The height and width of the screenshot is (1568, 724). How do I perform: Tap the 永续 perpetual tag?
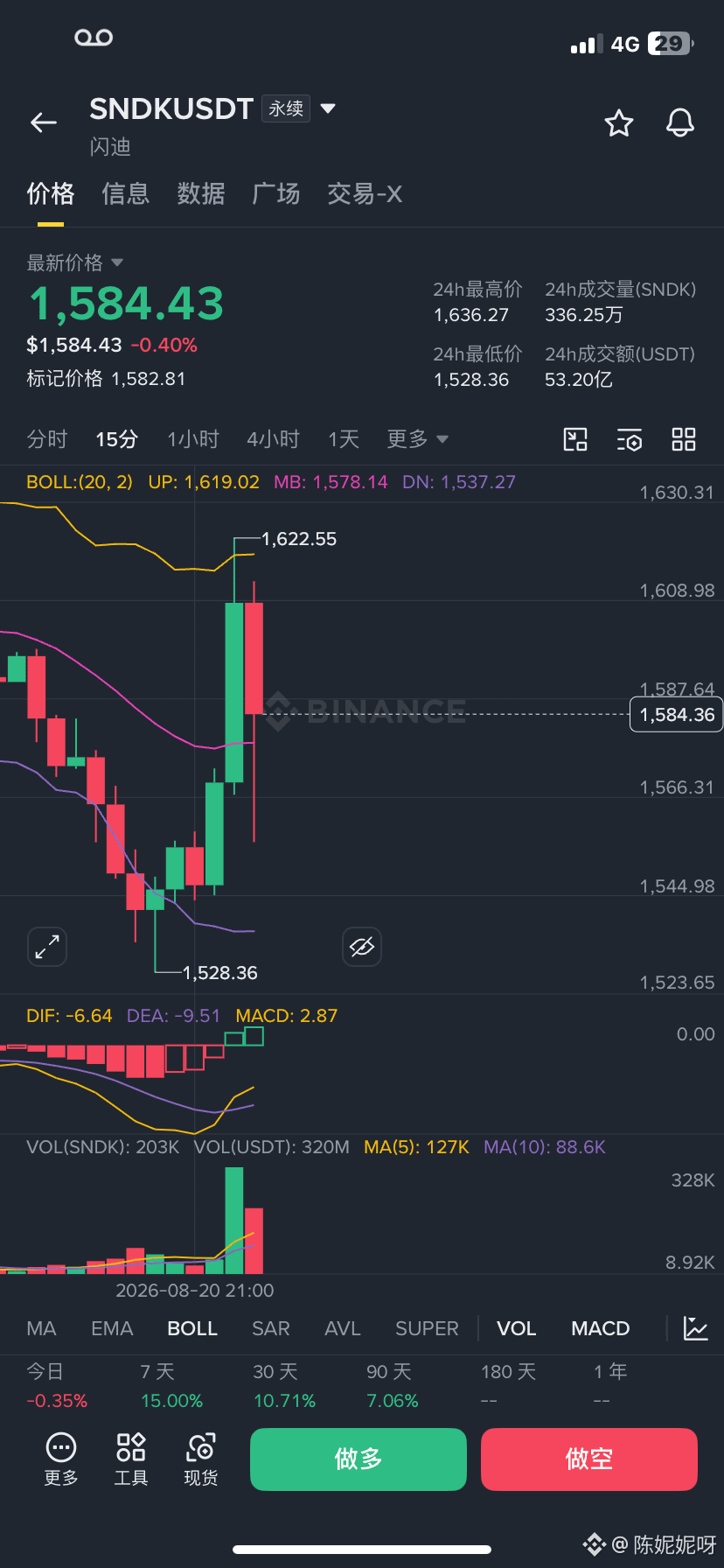pyautogui.click(x=286, y=108)
